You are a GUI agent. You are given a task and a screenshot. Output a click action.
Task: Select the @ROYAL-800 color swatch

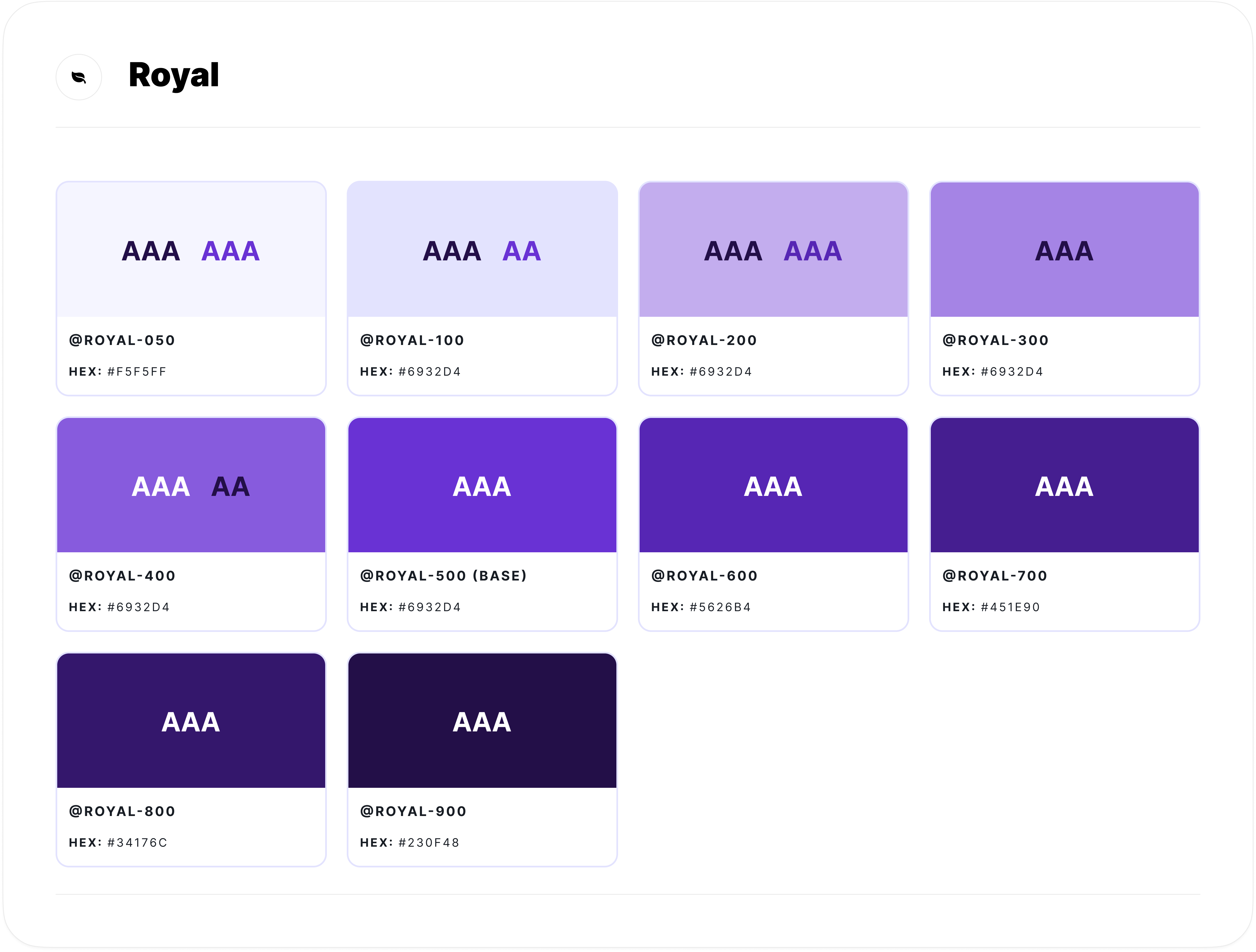click(x=191, y=721)
